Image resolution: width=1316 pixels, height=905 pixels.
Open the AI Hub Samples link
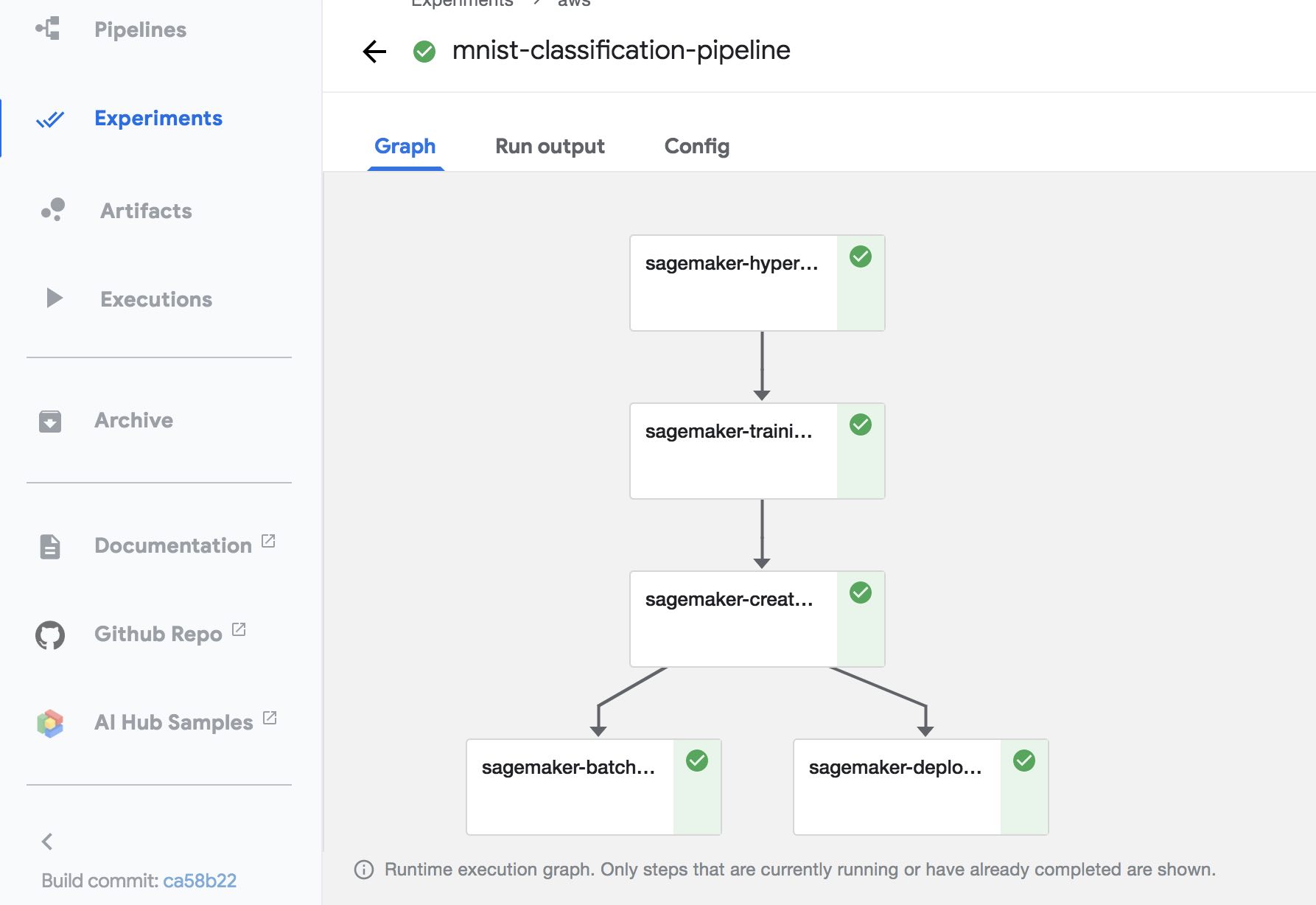point(174,722)
